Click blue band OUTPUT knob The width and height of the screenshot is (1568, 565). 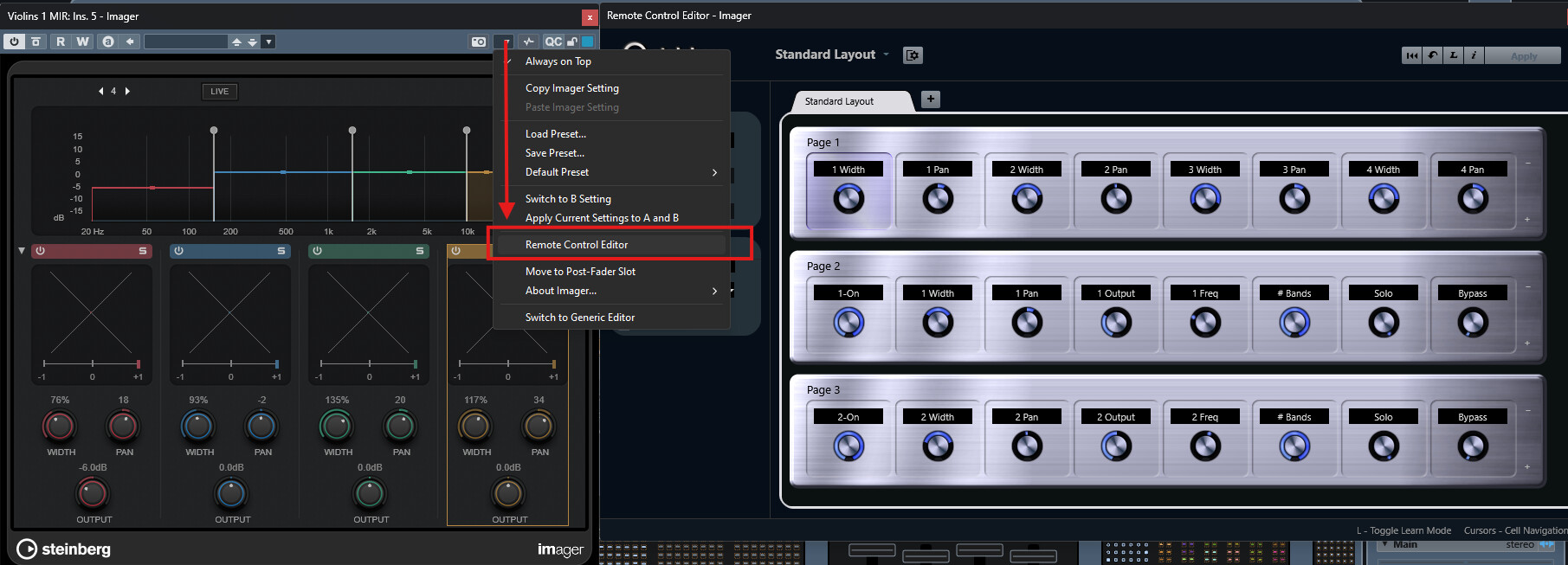point(231,493)
